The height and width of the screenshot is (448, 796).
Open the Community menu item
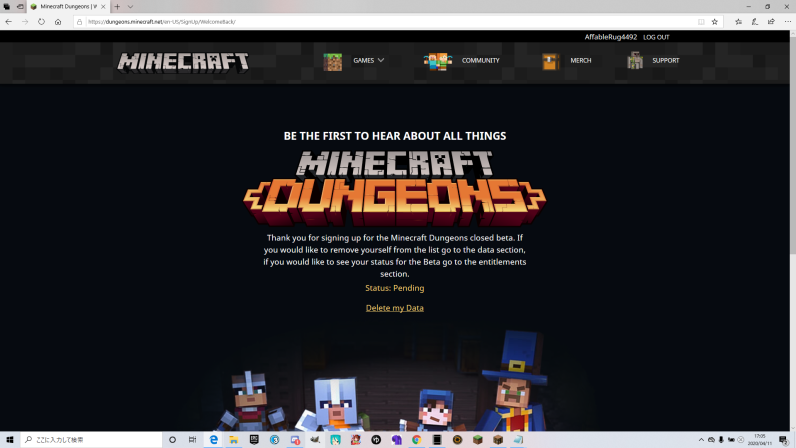pos(480,61)
